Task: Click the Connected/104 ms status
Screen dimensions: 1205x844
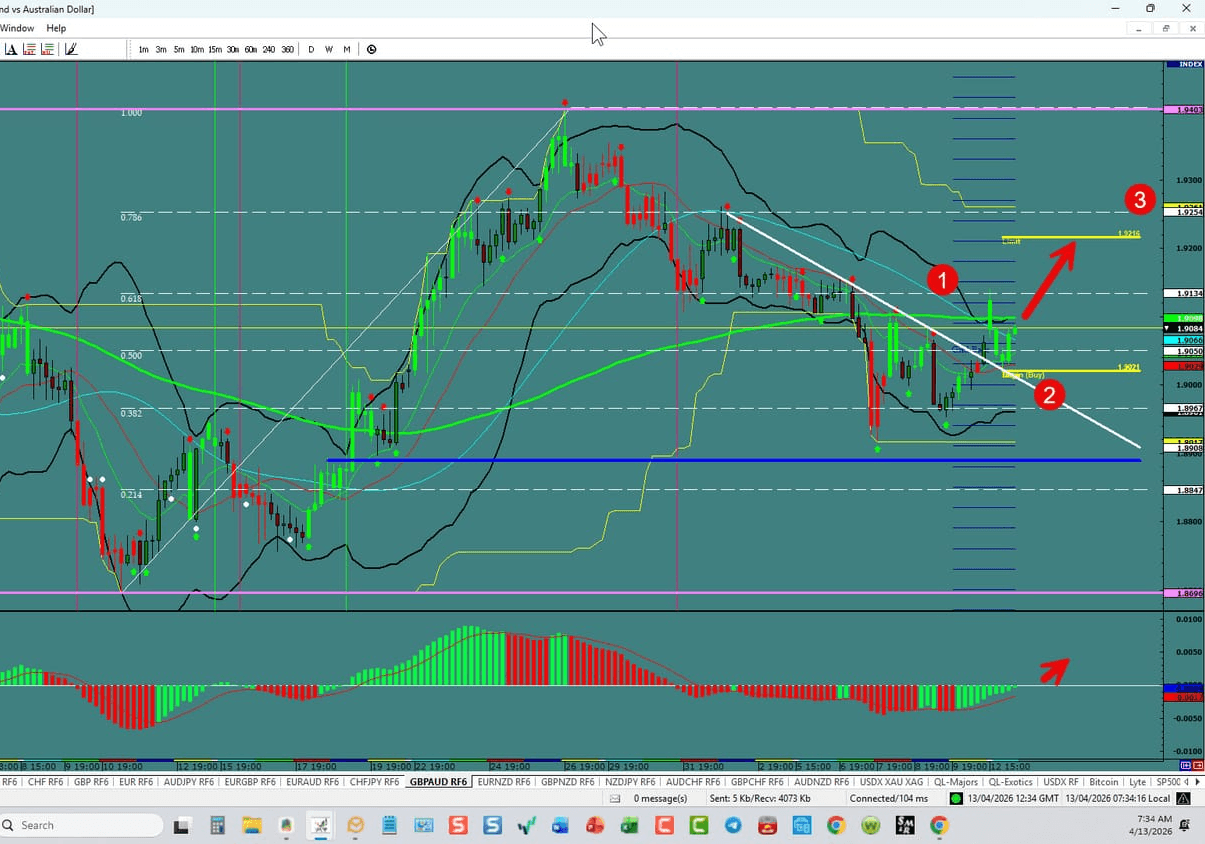Action: point(889,798)
